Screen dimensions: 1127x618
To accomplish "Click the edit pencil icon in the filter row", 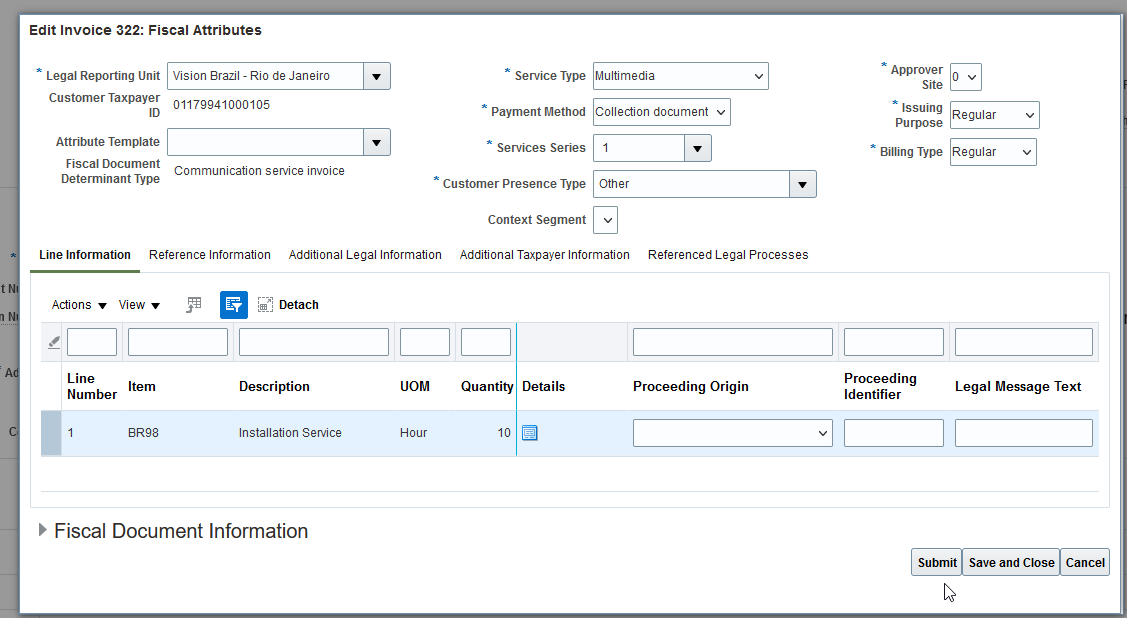I will pos(53,341).
